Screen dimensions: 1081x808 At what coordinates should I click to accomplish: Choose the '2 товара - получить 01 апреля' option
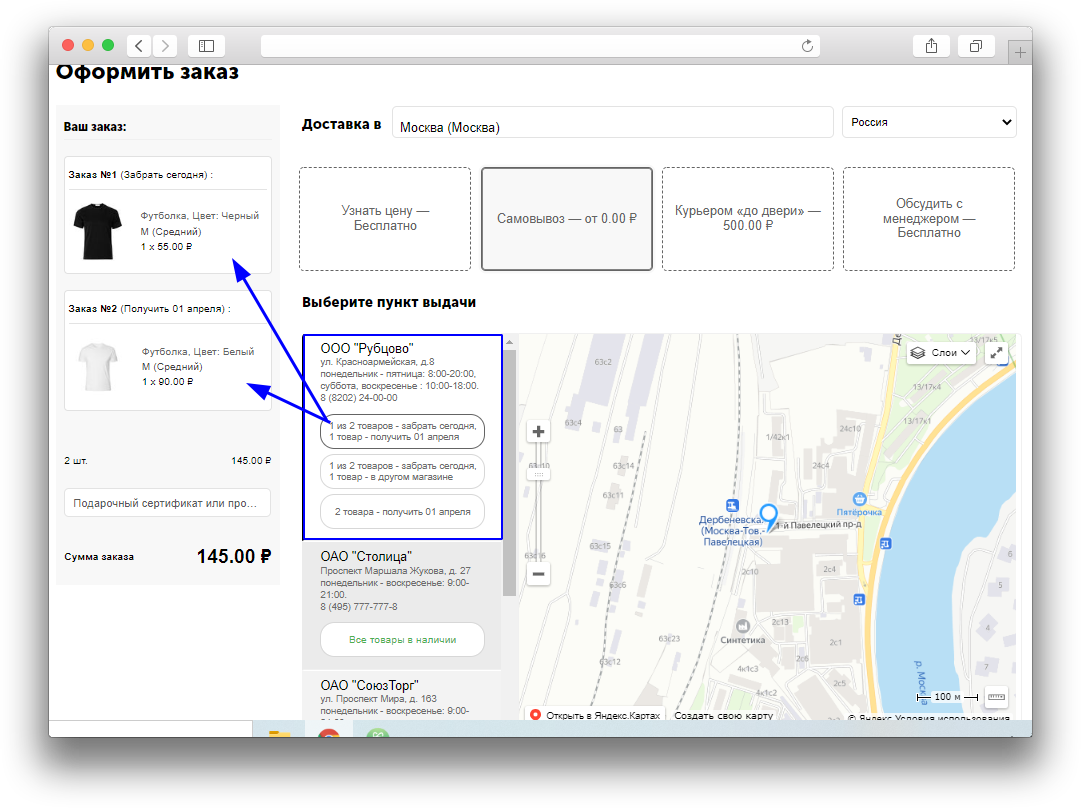pos(402,512)
